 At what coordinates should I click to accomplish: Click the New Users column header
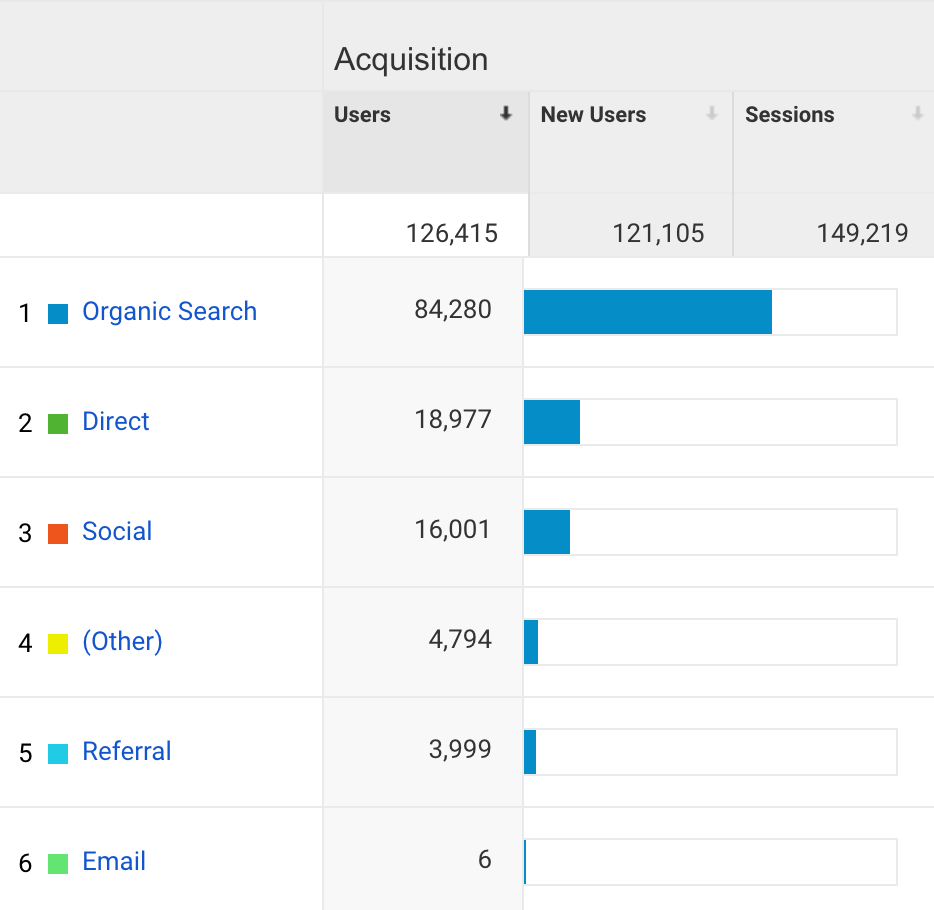[592, 114]
